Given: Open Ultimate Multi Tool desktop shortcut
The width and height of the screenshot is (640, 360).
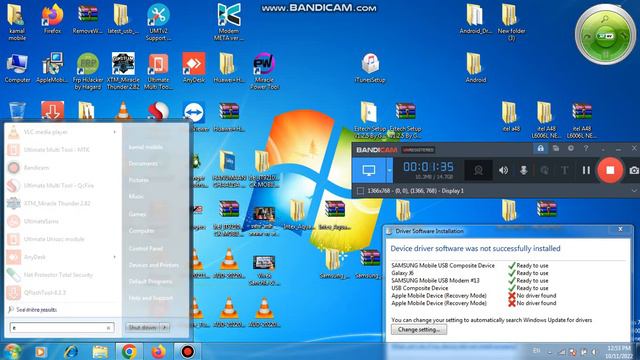Looking at the screenshot, I should click(x=158, y=71).
